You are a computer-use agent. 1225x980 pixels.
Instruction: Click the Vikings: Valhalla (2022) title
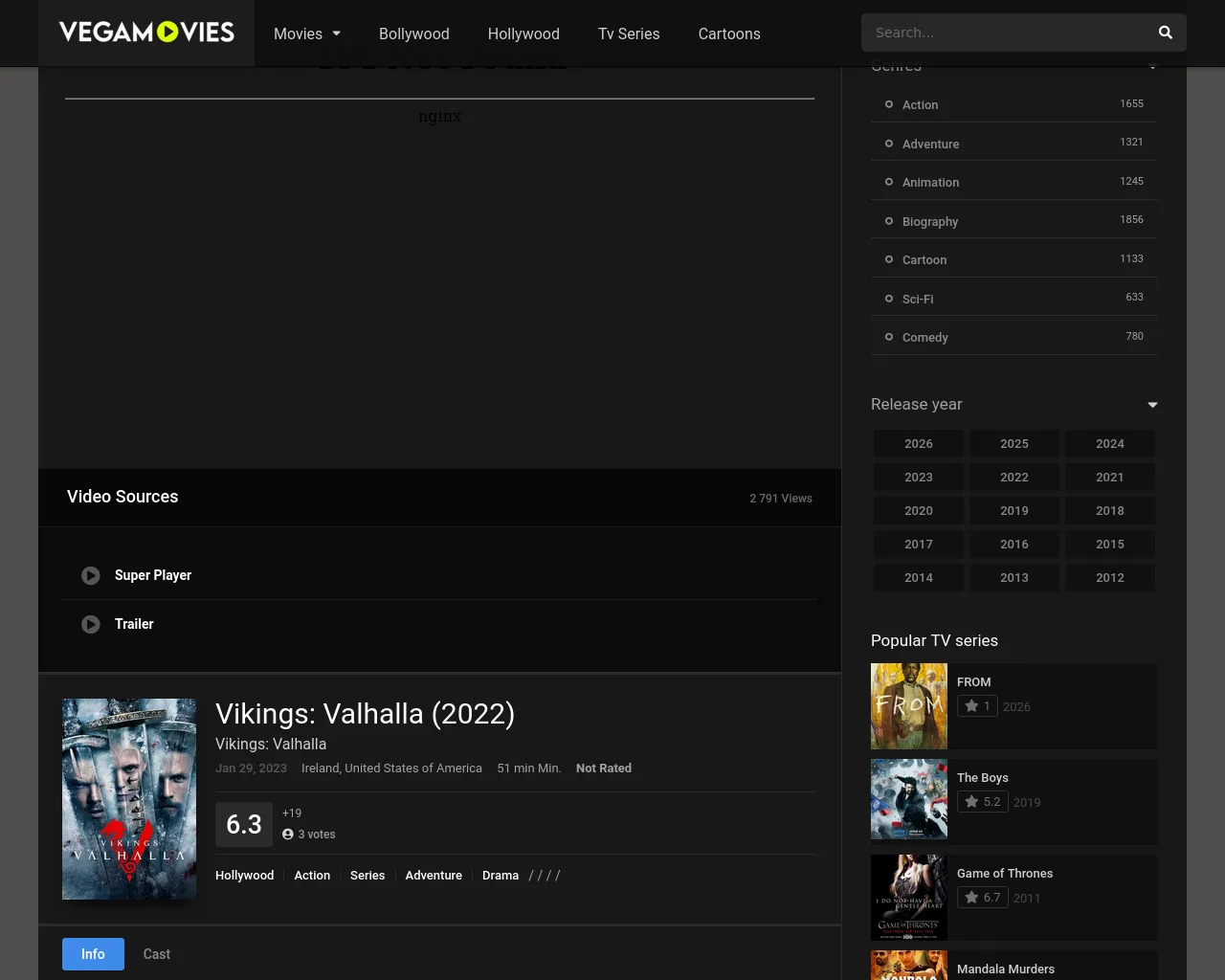coord(366,714)
